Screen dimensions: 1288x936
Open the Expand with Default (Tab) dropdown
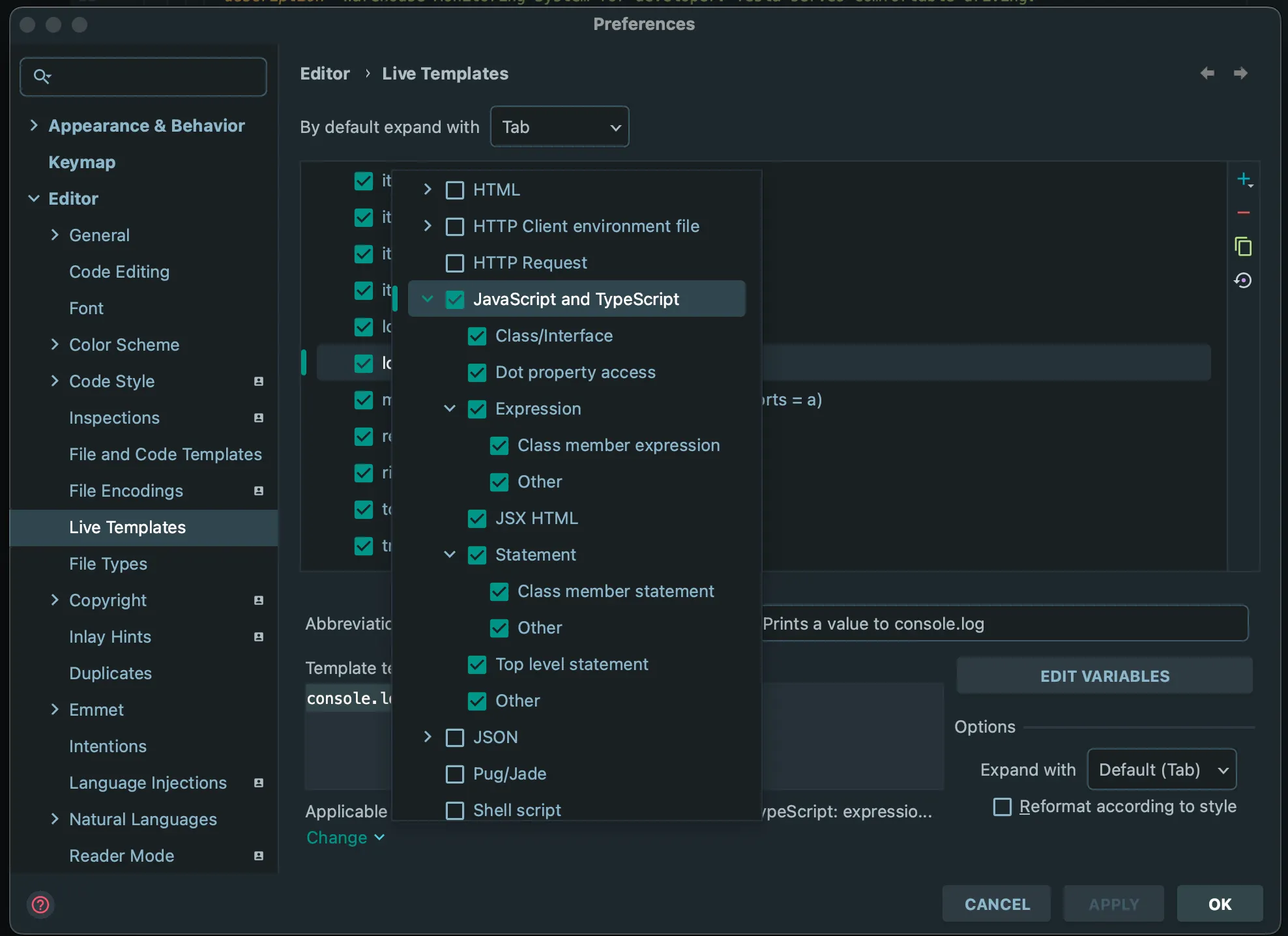[1162, 770]
